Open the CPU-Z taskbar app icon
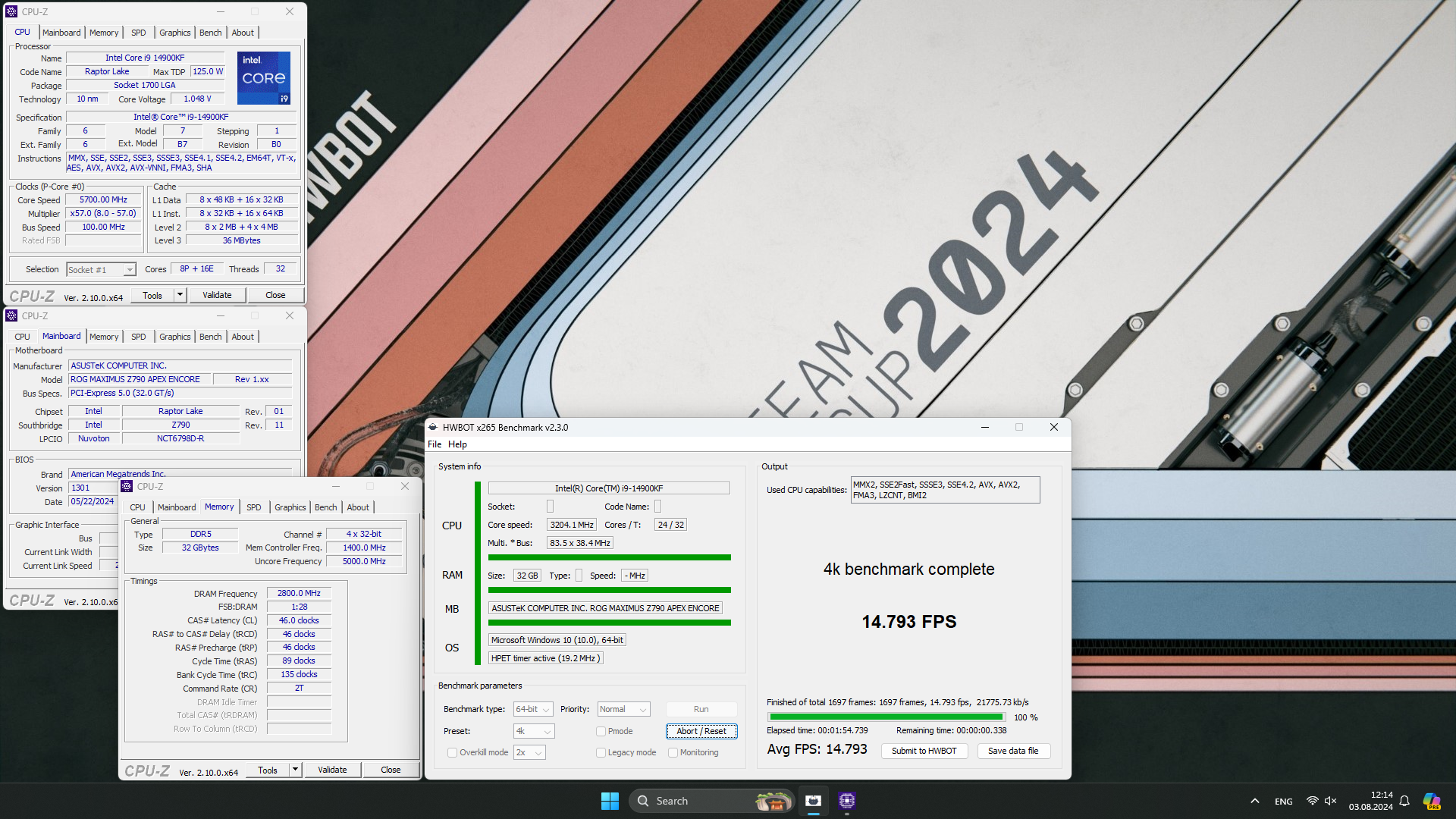 [847, 801]
